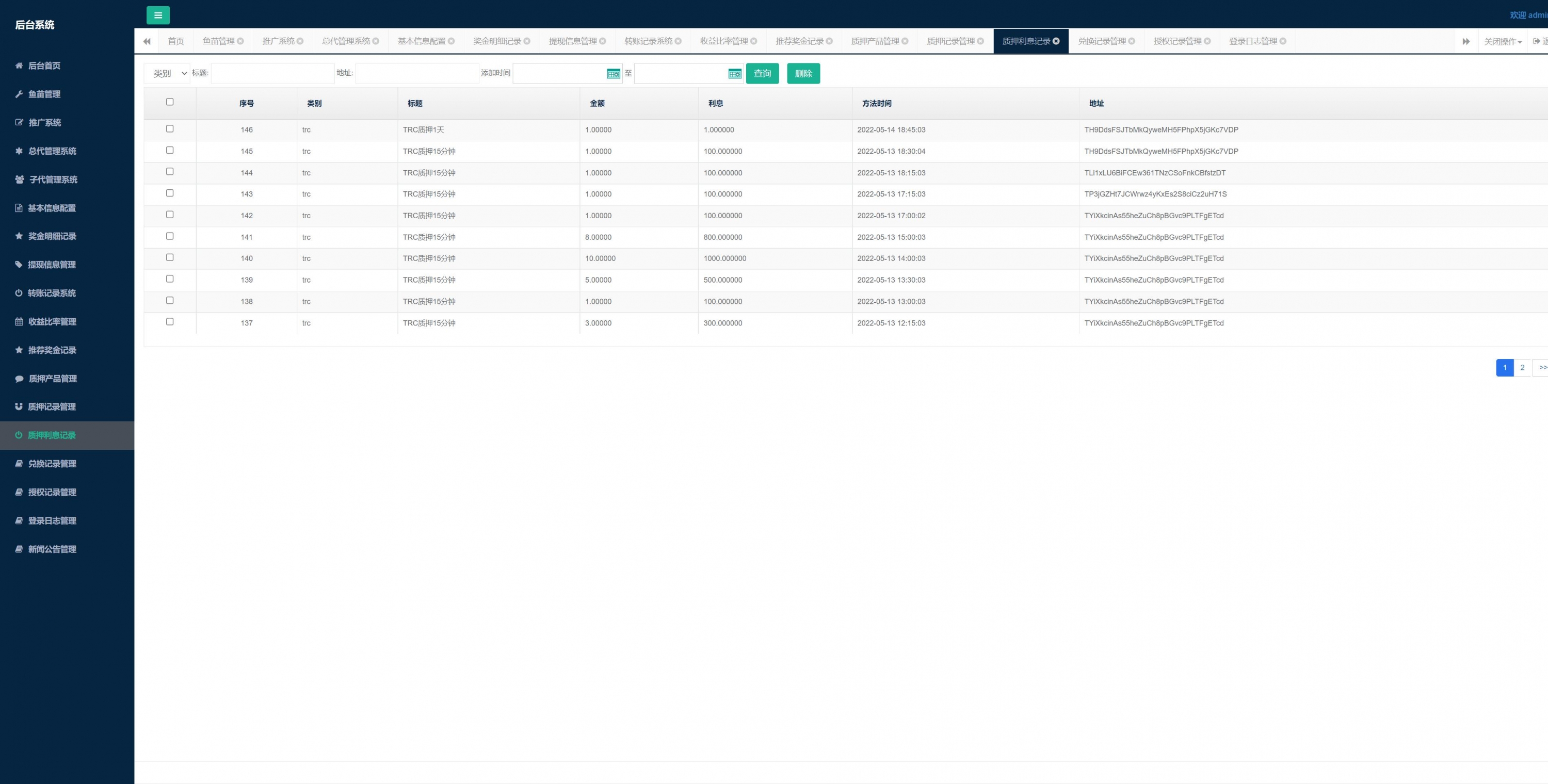Click the 地址 address input field
The image size is (1548, 784).
(416, 73)
